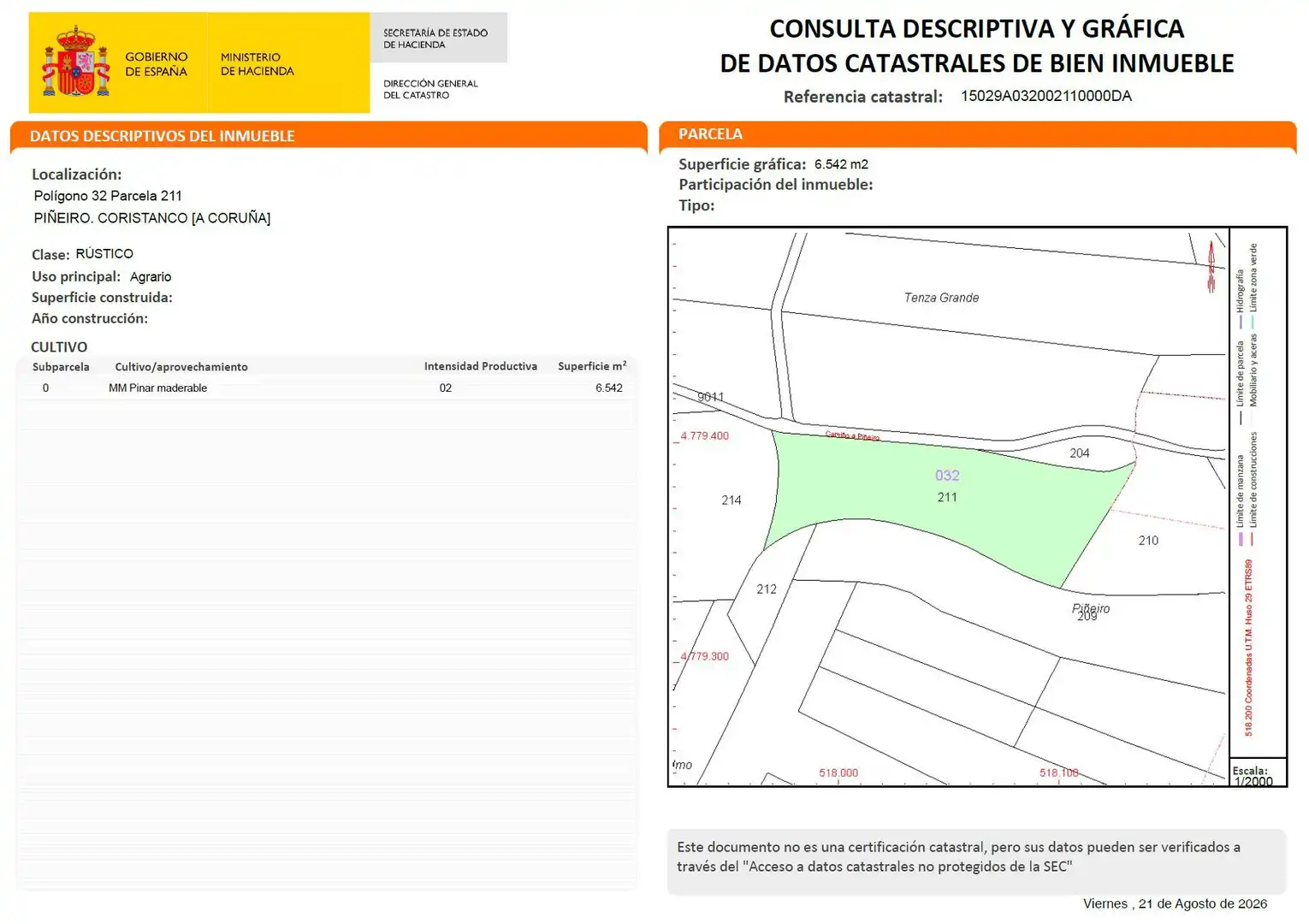1309x924 pixels.
Task: Click the 'Localización:' label
Action: click(x=77, y=175)
